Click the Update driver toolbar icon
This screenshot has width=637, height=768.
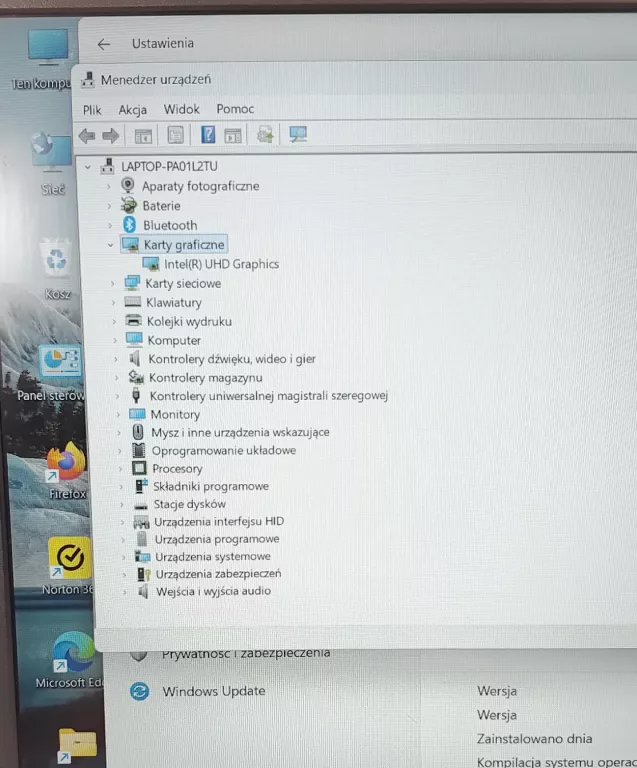pyautogui.click(x=265, y=135)
